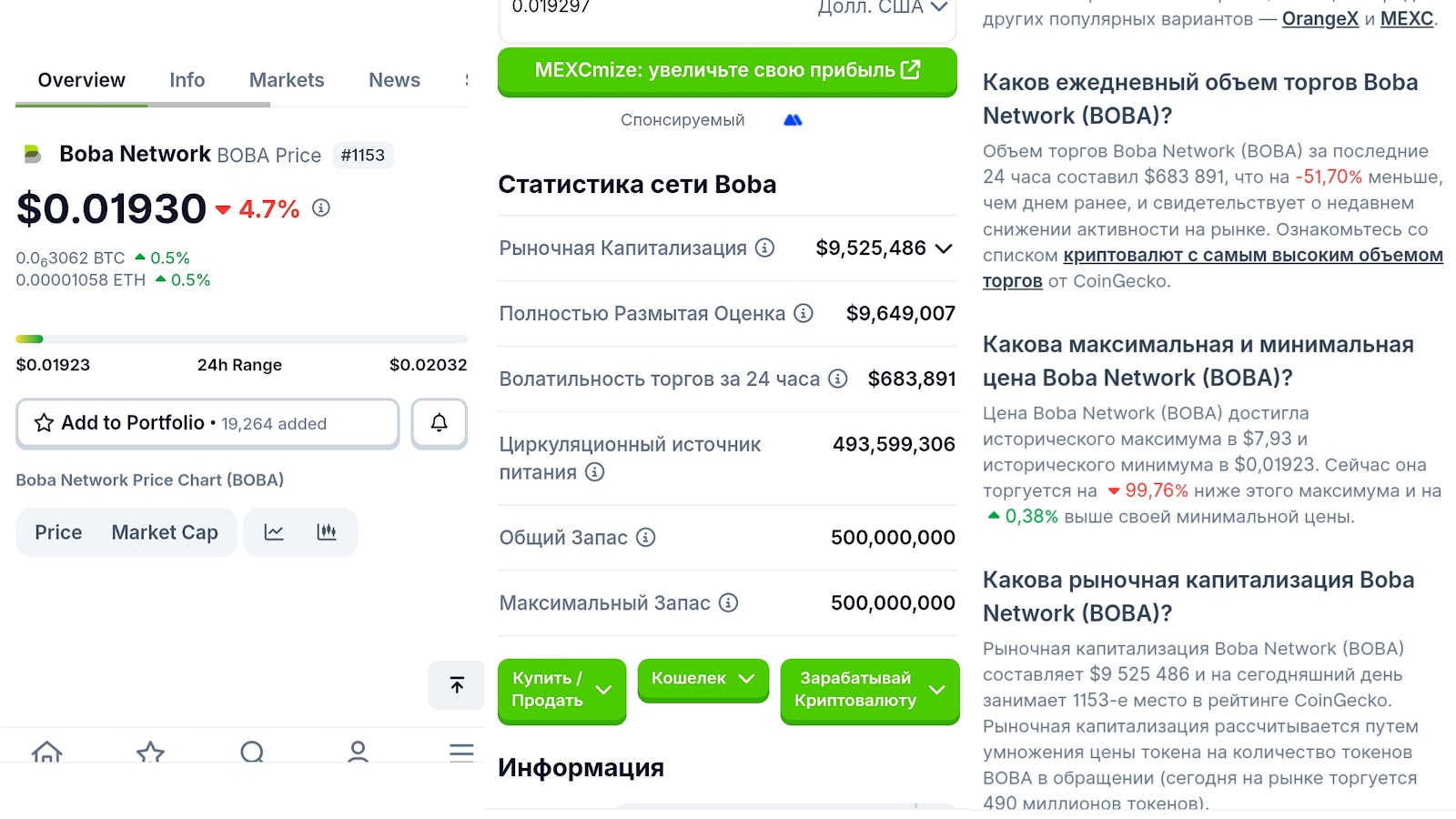Switch to the Markets tab
Screen dimensions: 1456x819
[x=287, y=80]
